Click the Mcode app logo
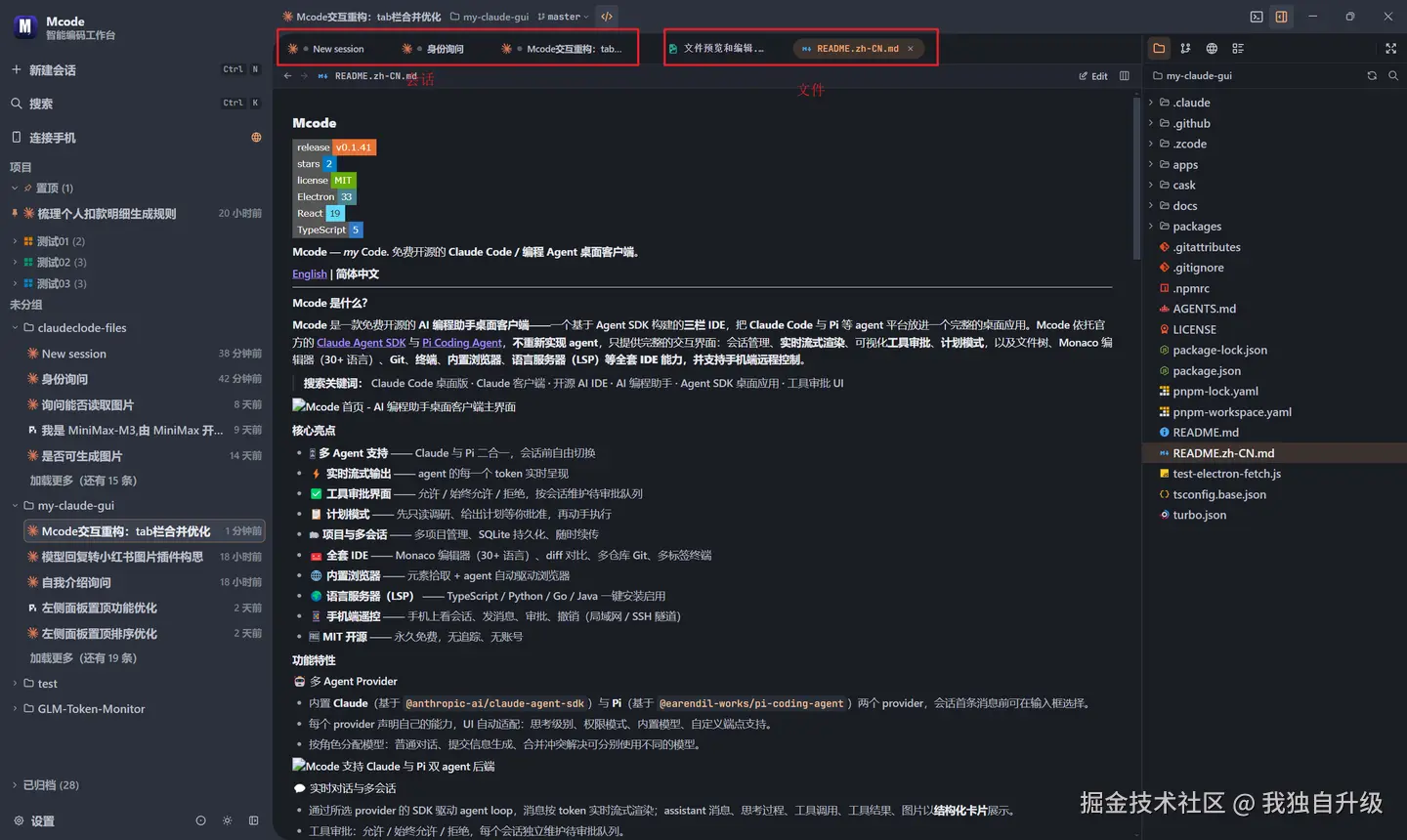The image size is (1407, 840). tap(25, 26)
